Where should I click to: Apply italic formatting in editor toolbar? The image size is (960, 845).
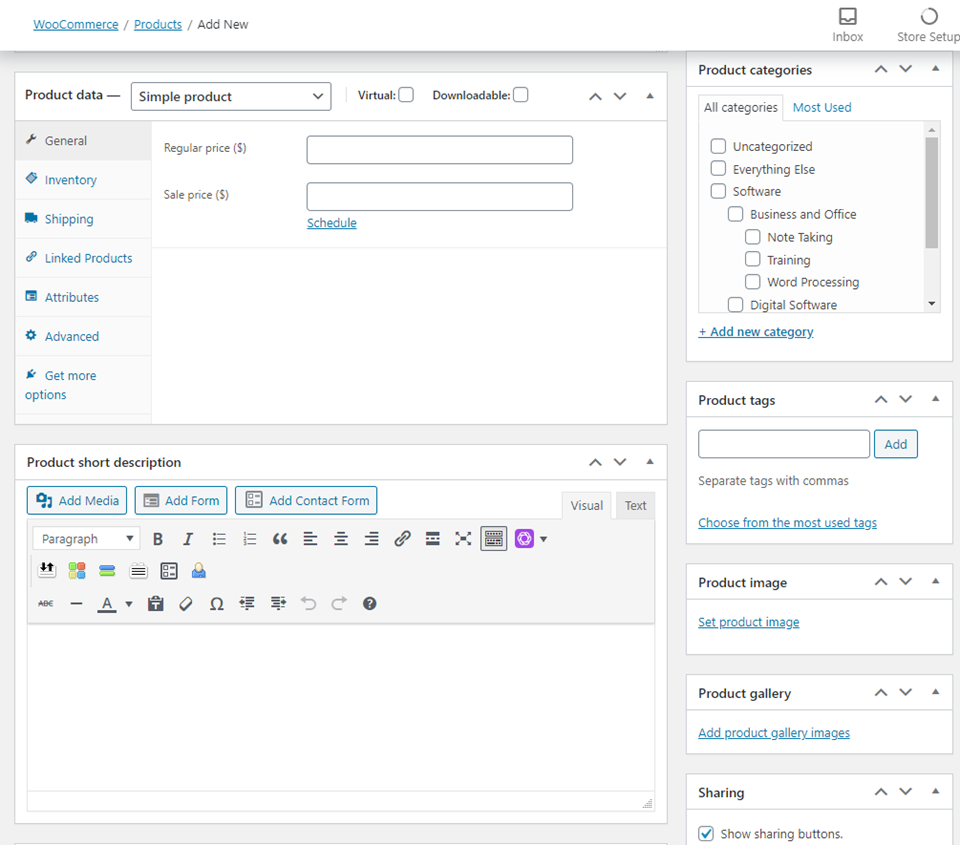coord(188,539)
